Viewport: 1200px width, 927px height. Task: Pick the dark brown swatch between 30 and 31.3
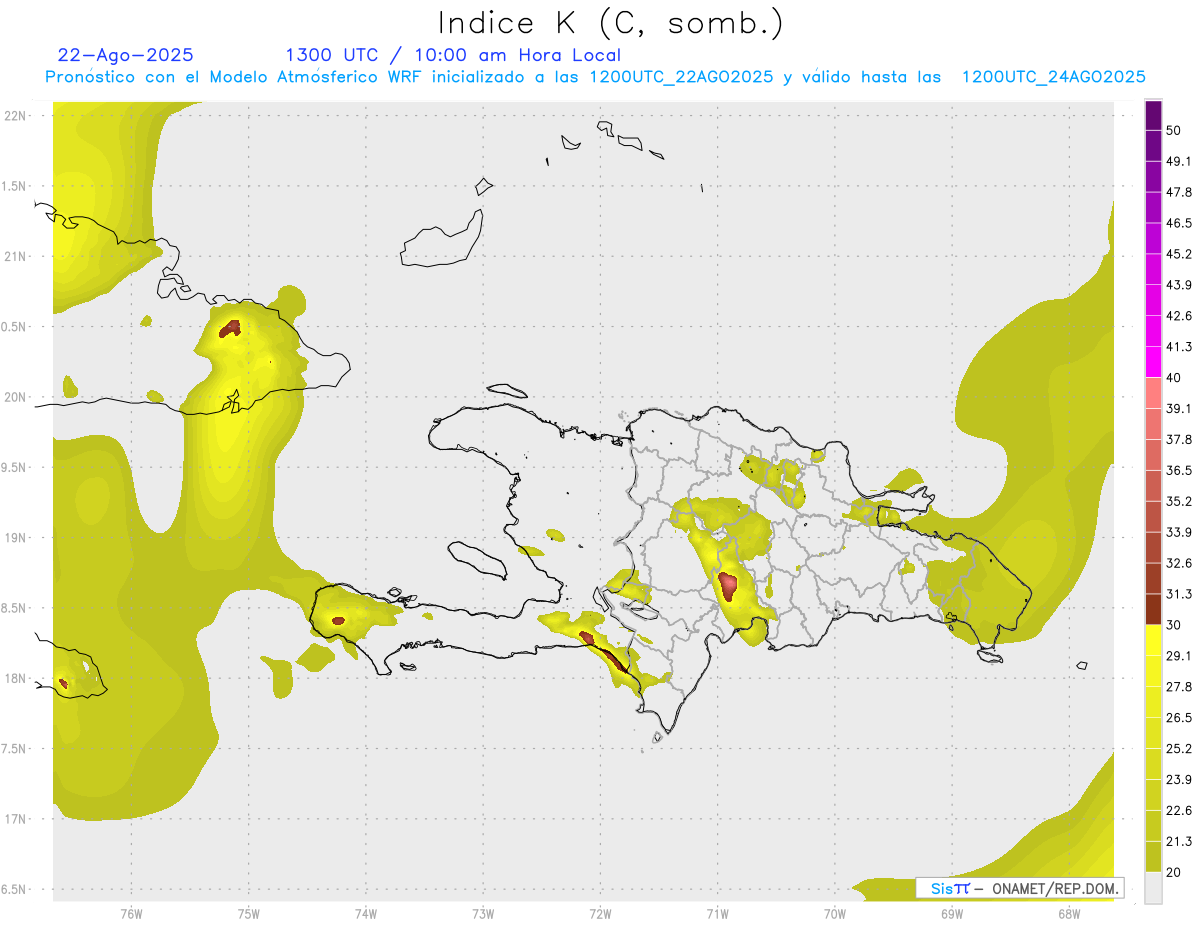click(x=1154, y=609)
